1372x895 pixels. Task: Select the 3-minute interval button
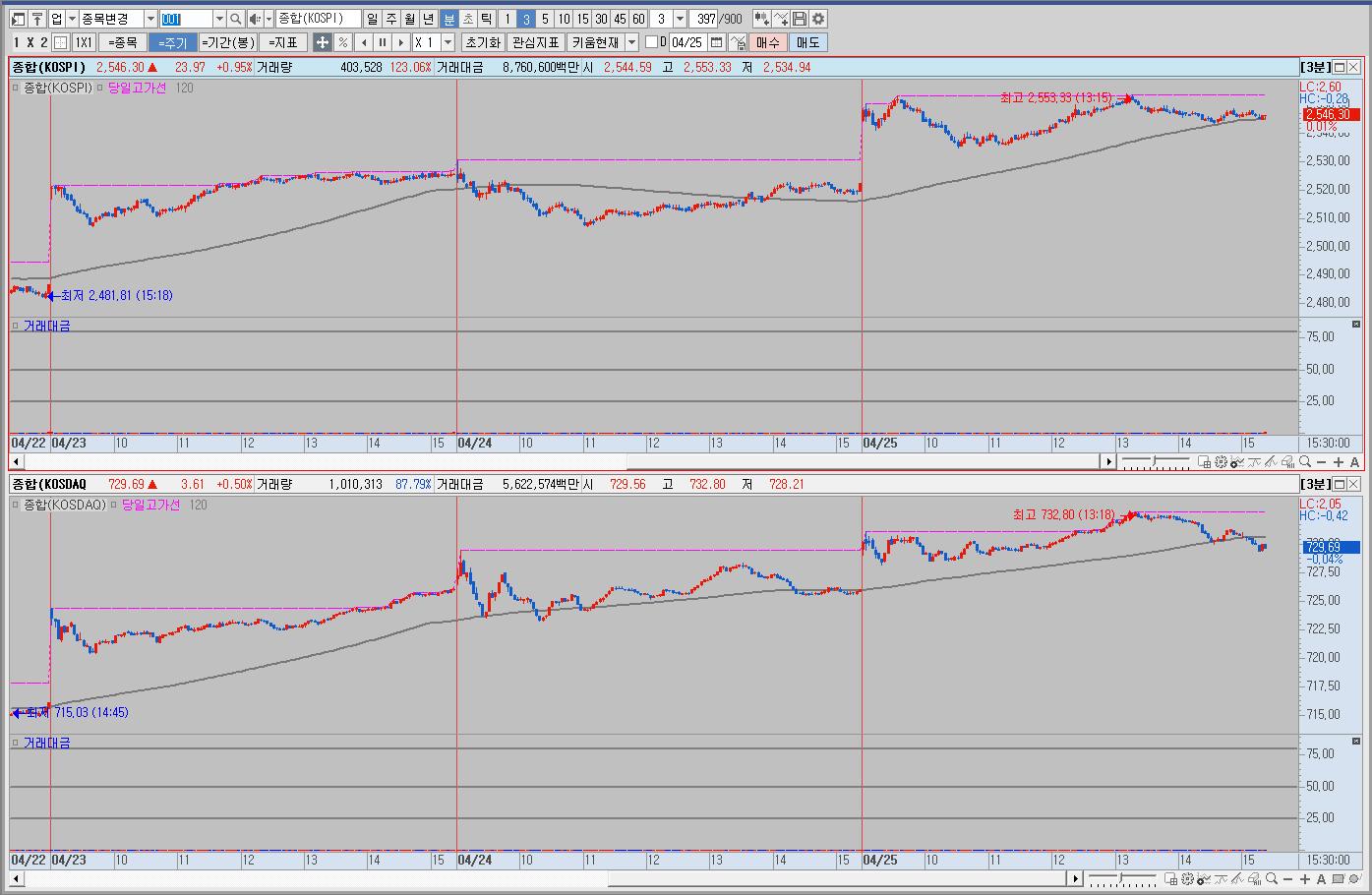point(526,19)
